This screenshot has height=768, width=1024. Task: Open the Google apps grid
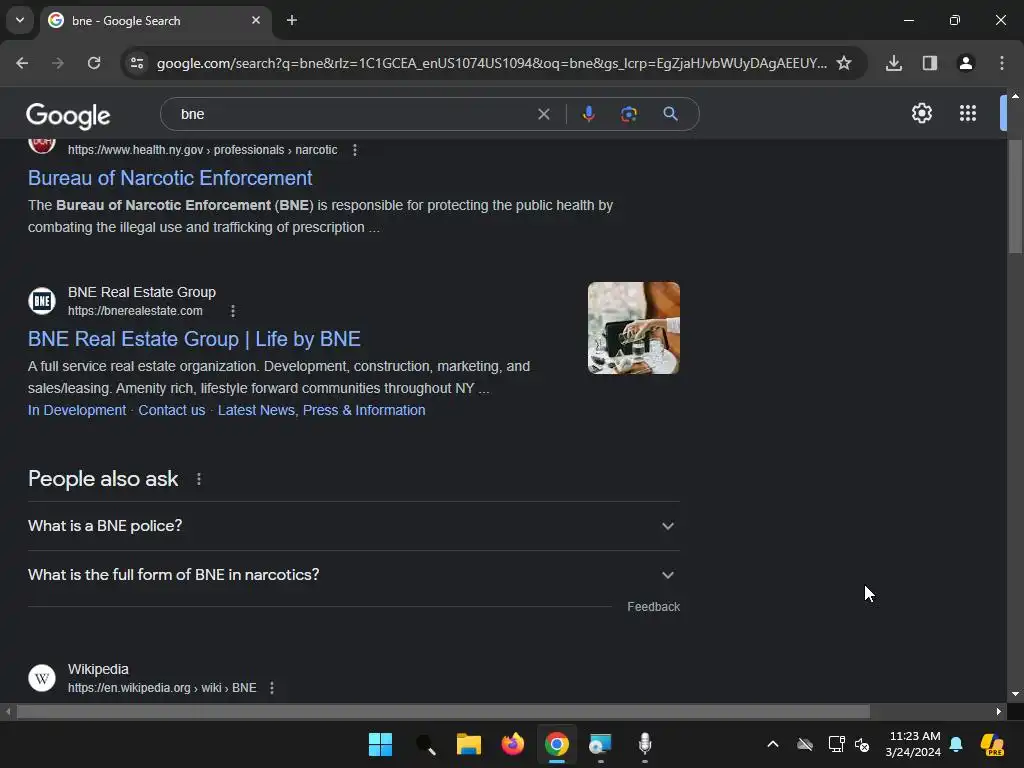click(x=968, y=113)
